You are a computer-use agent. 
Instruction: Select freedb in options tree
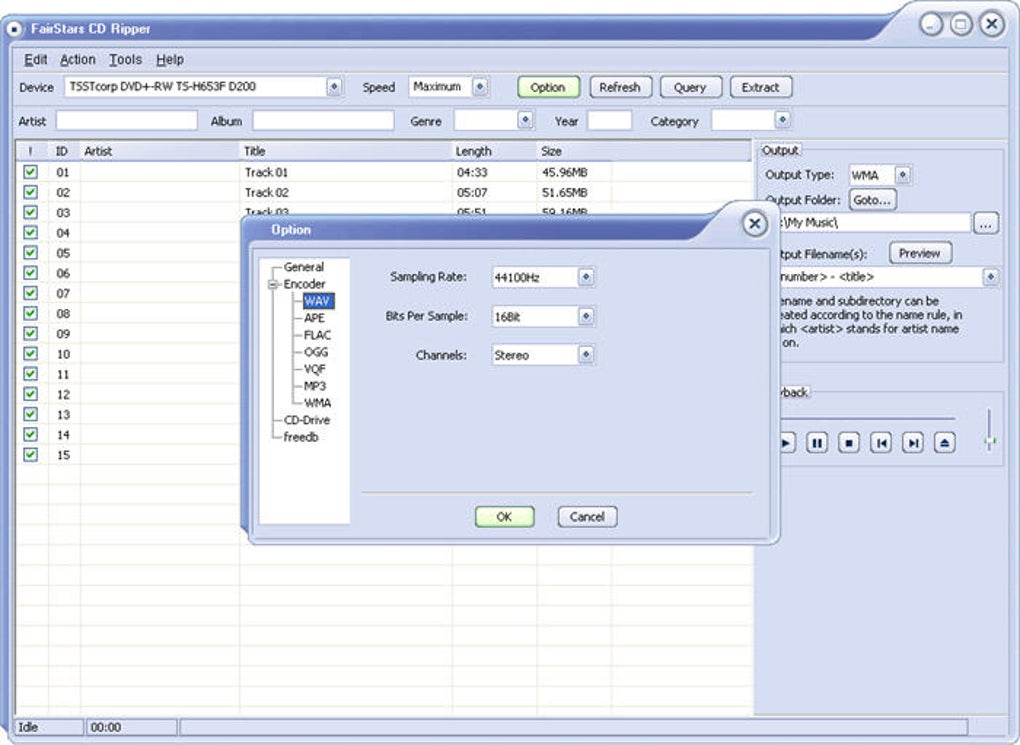(x=301, y=437)
